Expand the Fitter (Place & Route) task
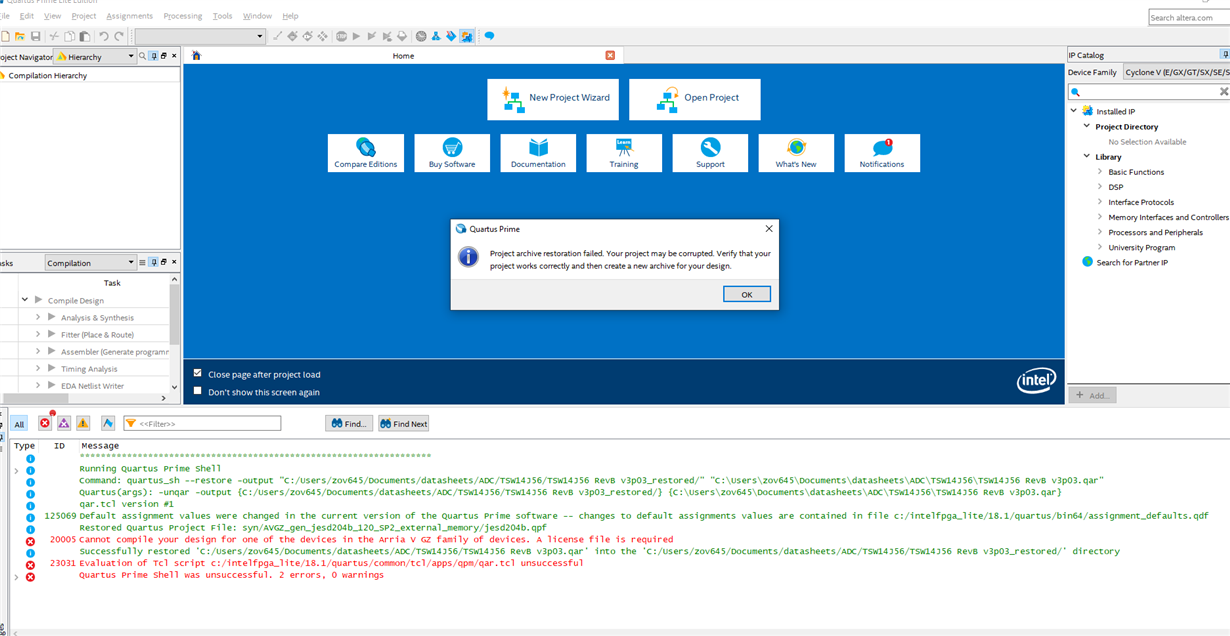Viewport: 1230px width, 636px height. (x=38, y=334)
